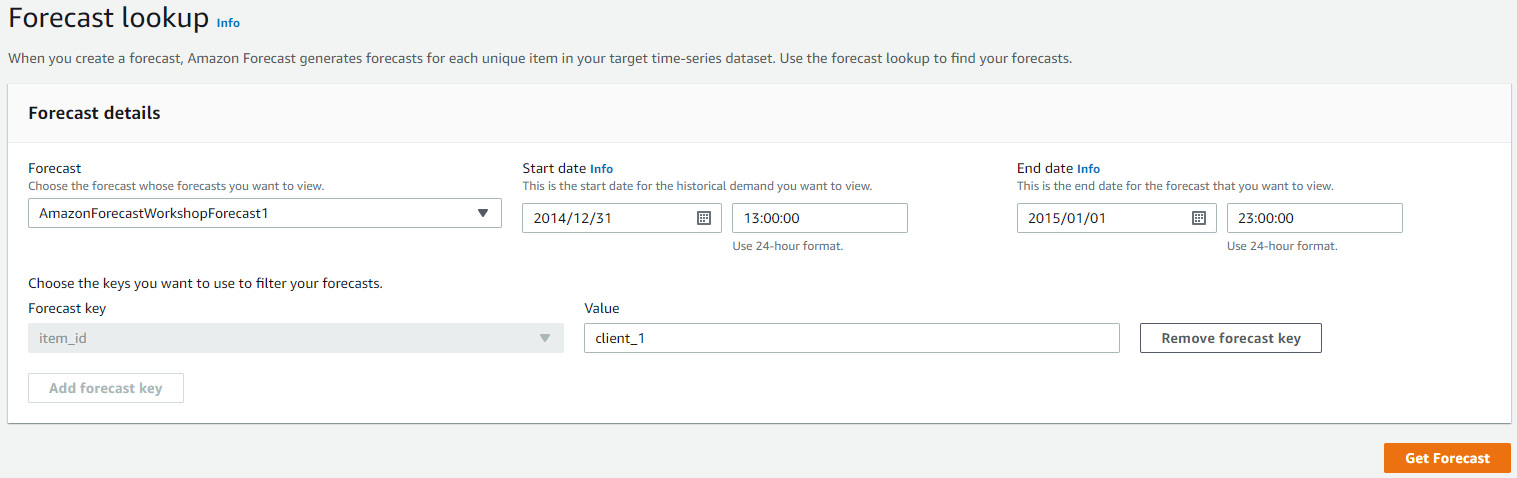Click the Get Forecast button
1517x478 pixels.
(x=1447, y=458)
